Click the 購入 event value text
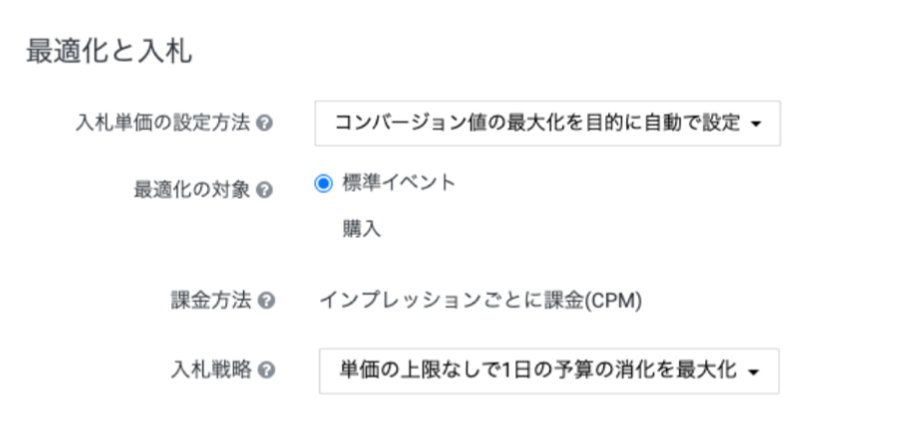Screen dimensions: 900x439 [361, 229]
